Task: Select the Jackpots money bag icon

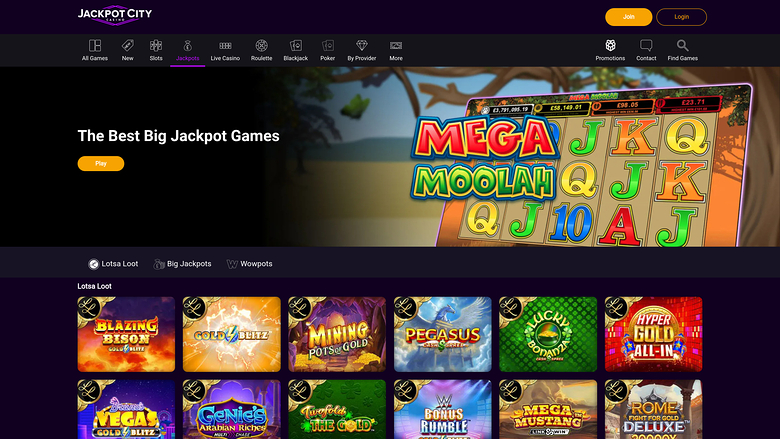Action: (188, 46)
